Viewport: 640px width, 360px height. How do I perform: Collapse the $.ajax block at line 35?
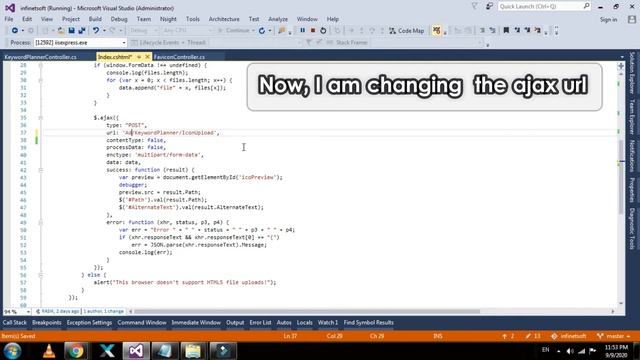point(40,118)
